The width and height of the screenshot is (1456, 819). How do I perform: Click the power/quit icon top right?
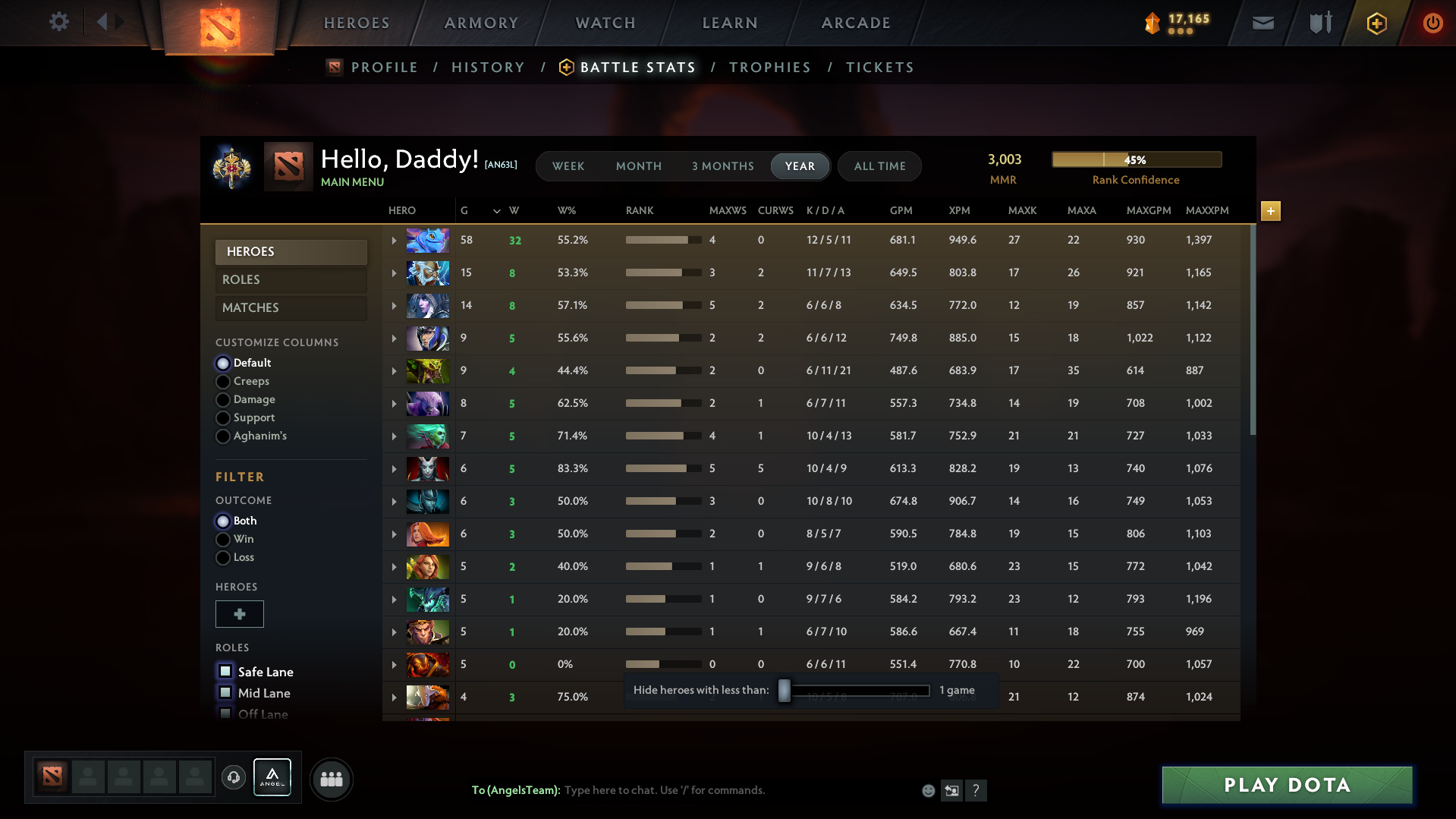pyautogui.click(x=1432, y=24)
